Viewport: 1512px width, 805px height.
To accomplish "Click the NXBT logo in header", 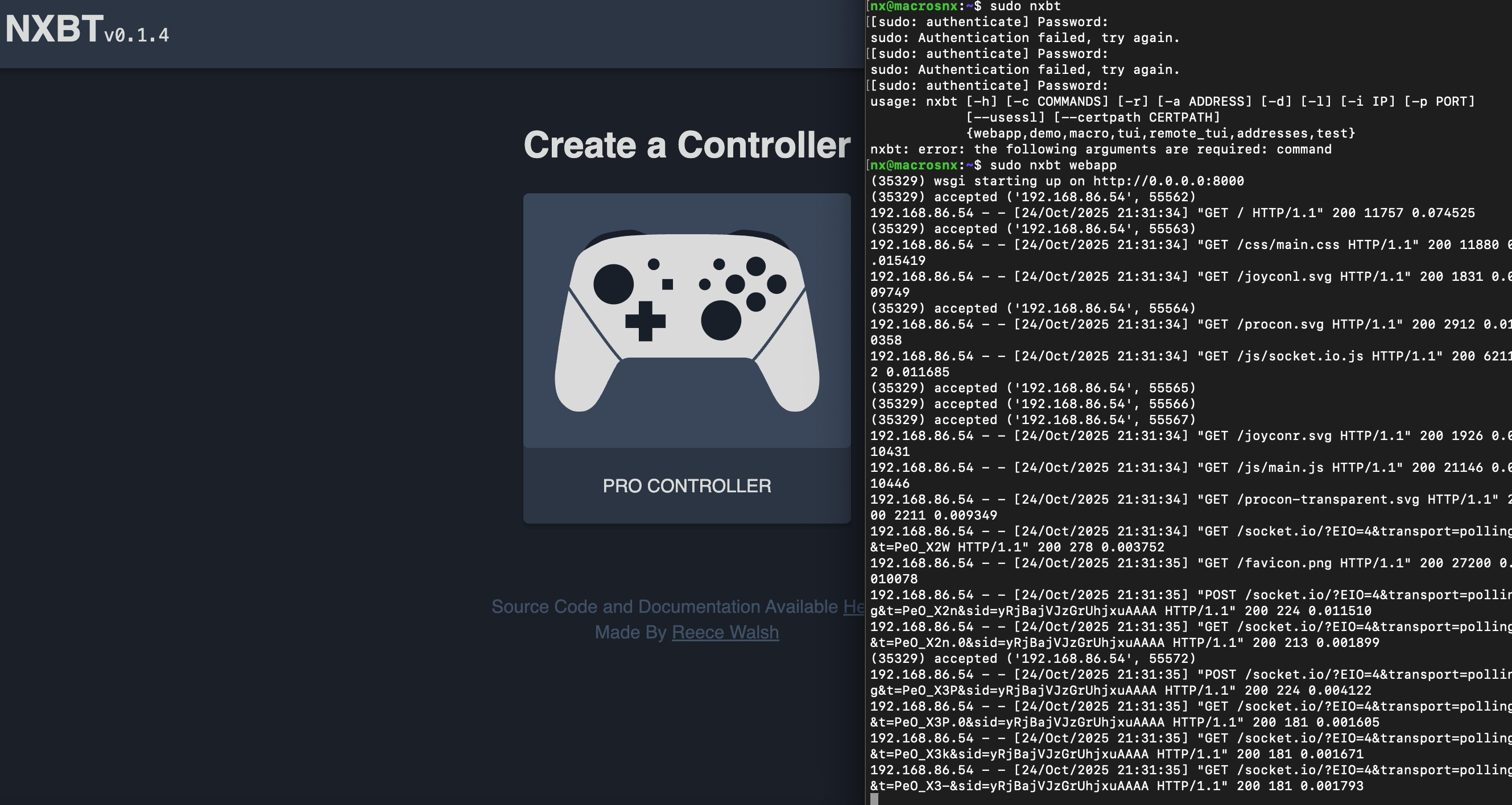I will (54, 28).
